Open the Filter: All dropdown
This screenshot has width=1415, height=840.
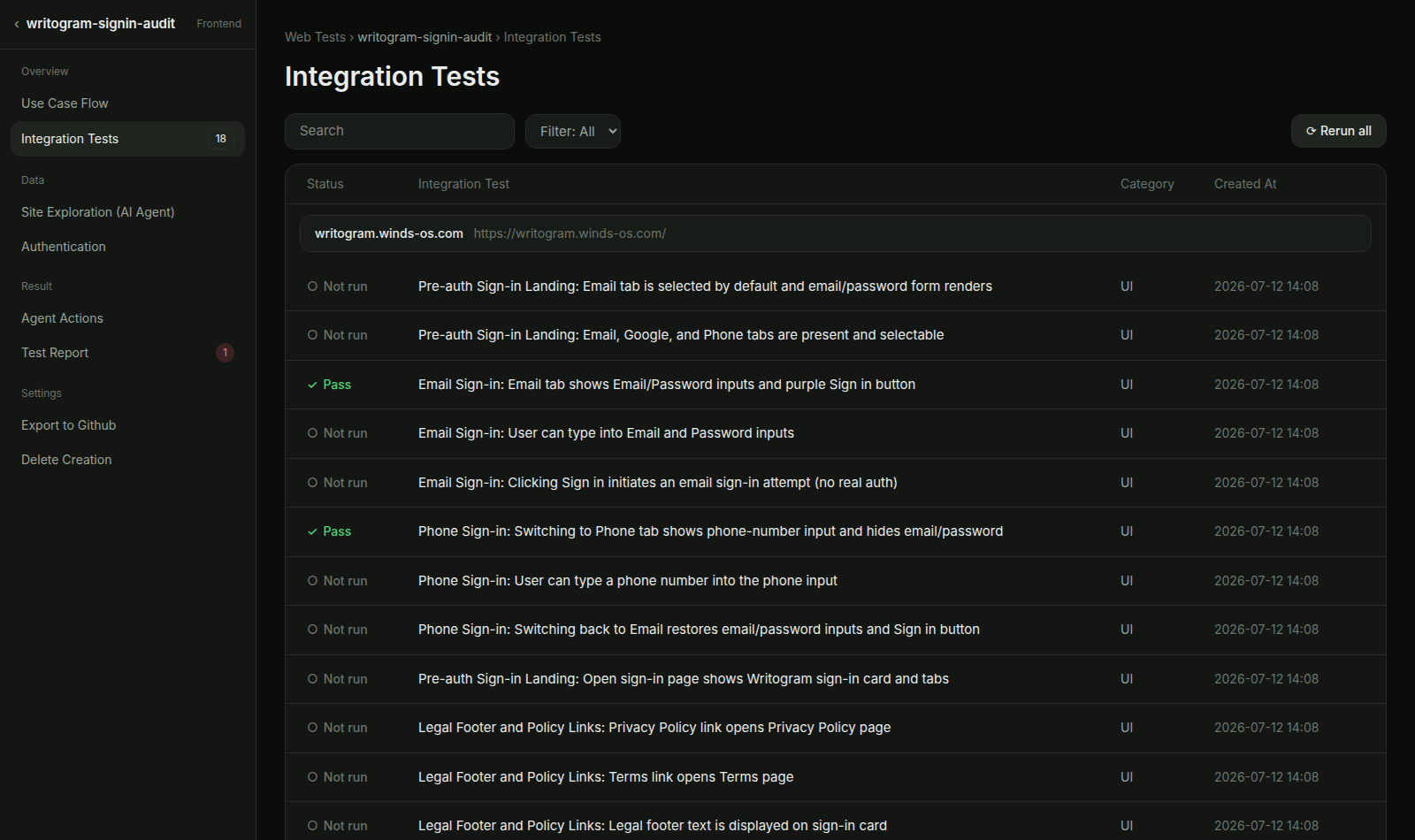tap(573, 131)
